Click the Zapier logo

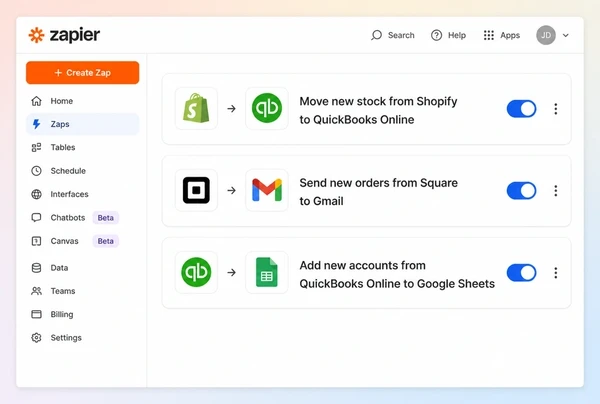tap(64, 35)
